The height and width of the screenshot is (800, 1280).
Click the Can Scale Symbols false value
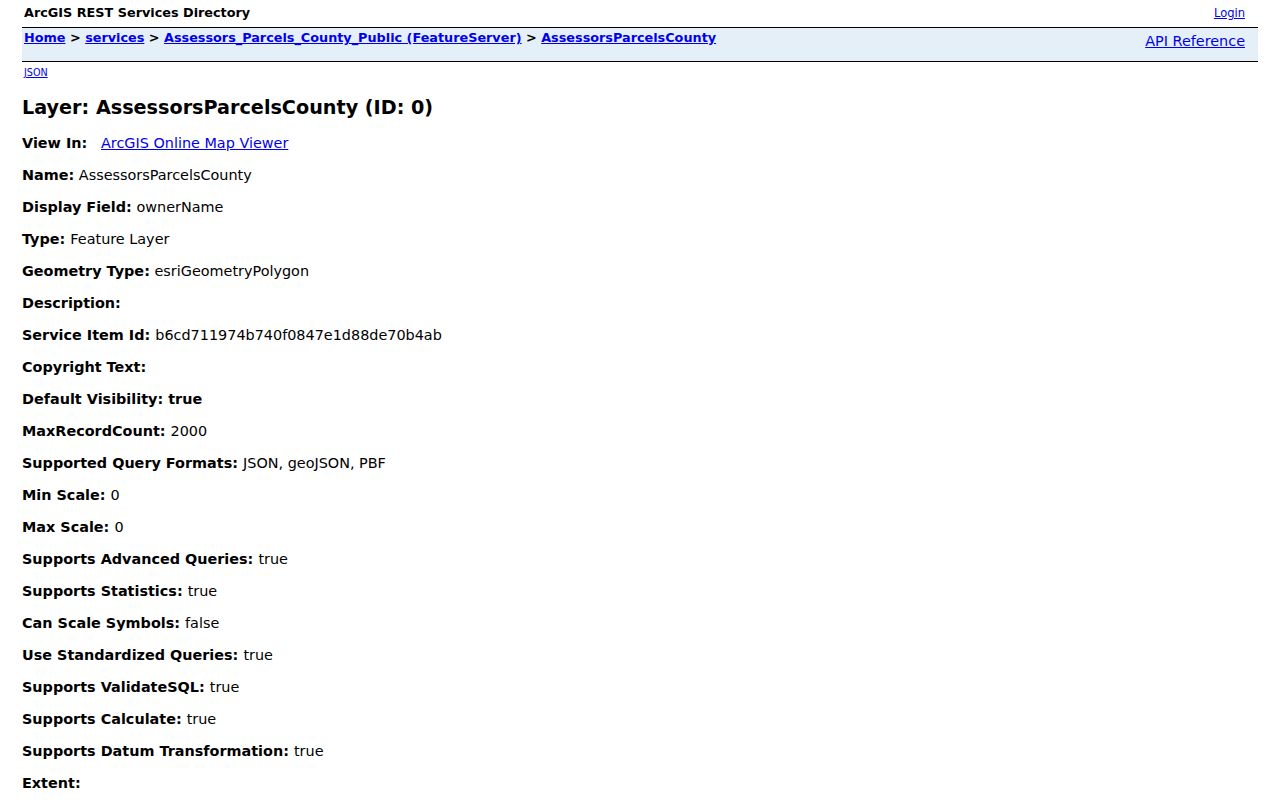coord(202,623)
